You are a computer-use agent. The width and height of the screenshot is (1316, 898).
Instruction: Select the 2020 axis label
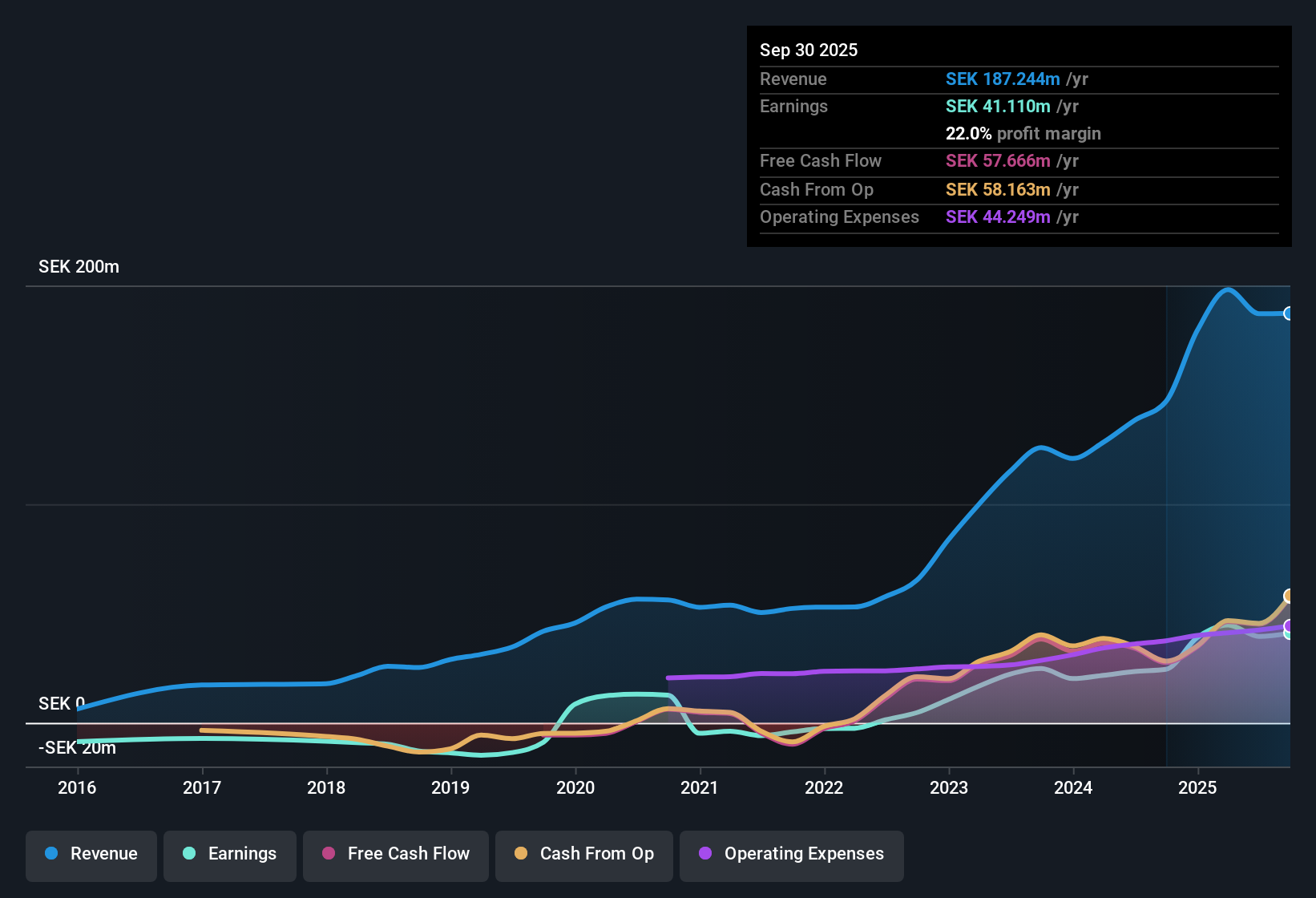coord(576,788)
